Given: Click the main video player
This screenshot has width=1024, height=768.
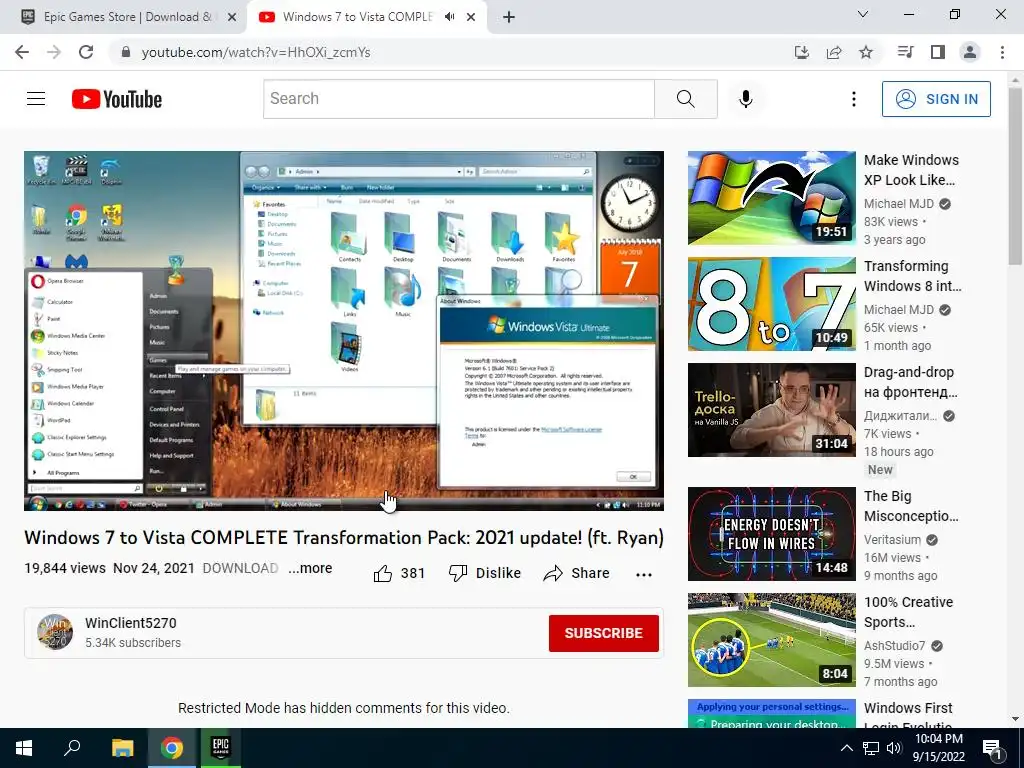Looking at the screenshot, I should (344, 330).
